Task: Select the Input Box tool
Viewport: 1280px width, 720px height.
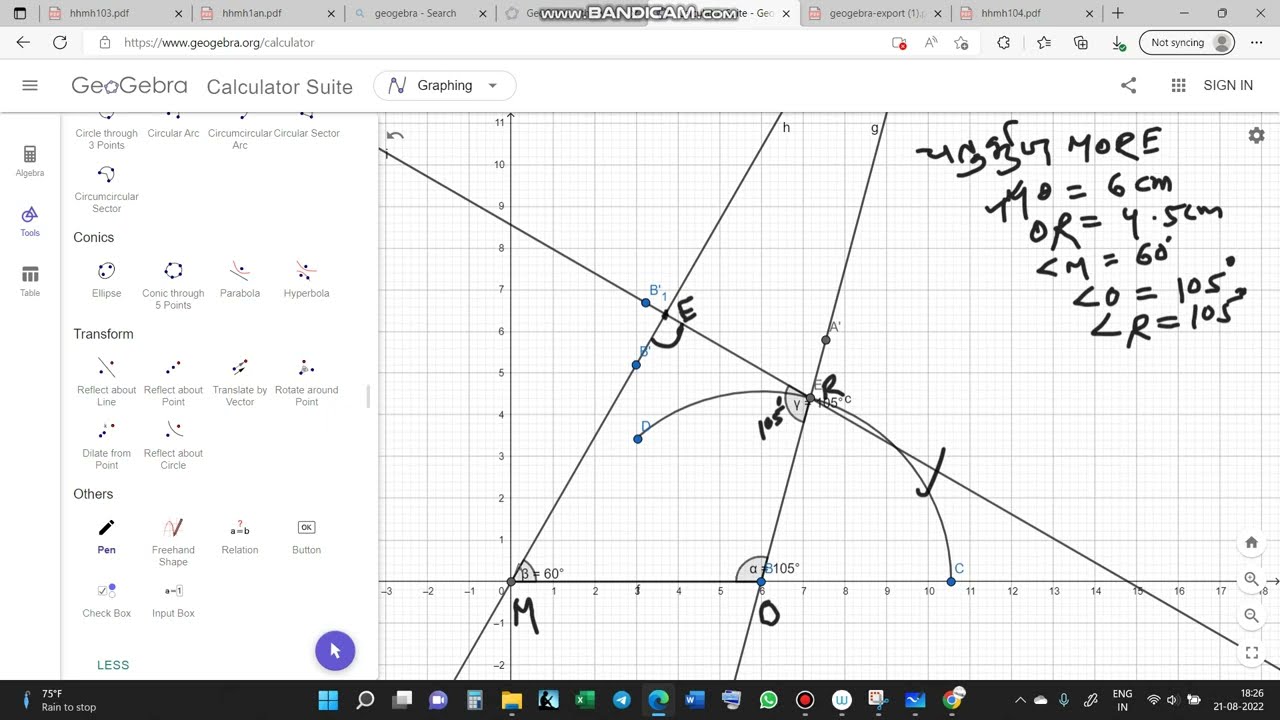Action: (x=173, y=600)
